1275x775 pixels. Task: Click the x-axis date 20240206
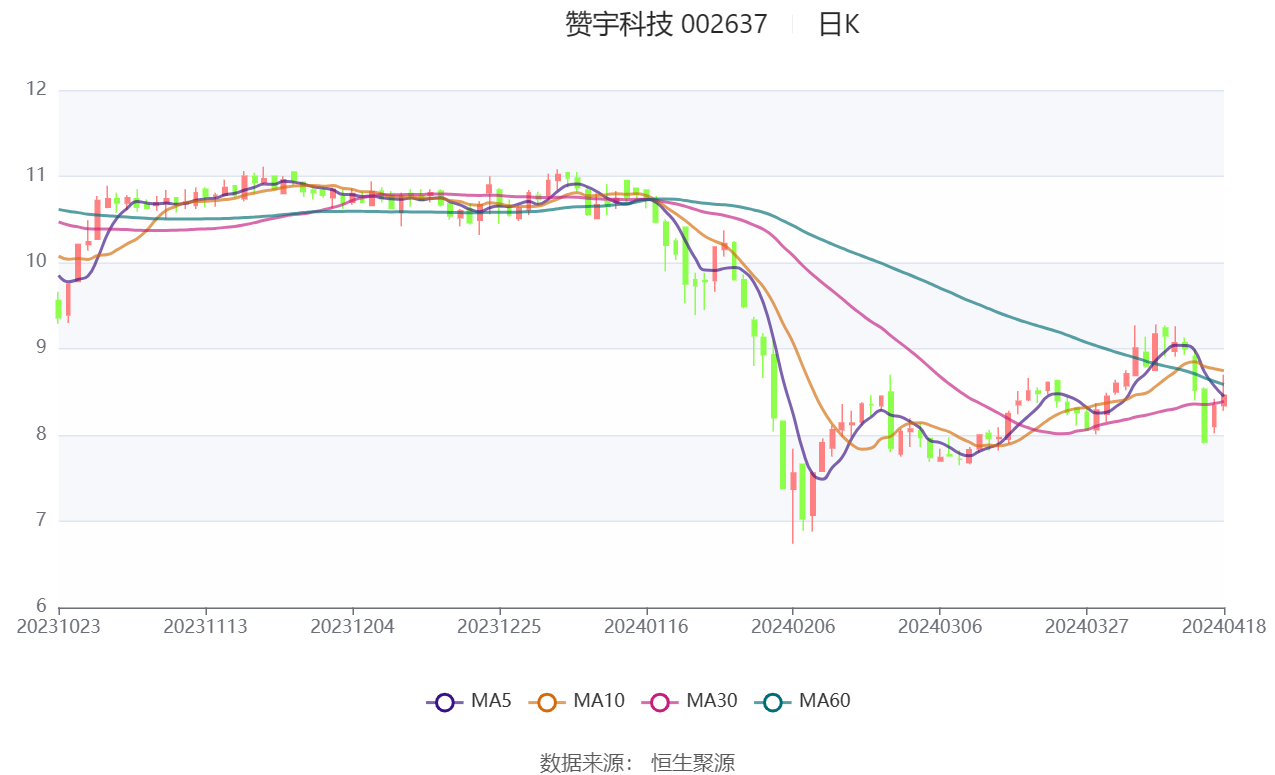(793, 626)
